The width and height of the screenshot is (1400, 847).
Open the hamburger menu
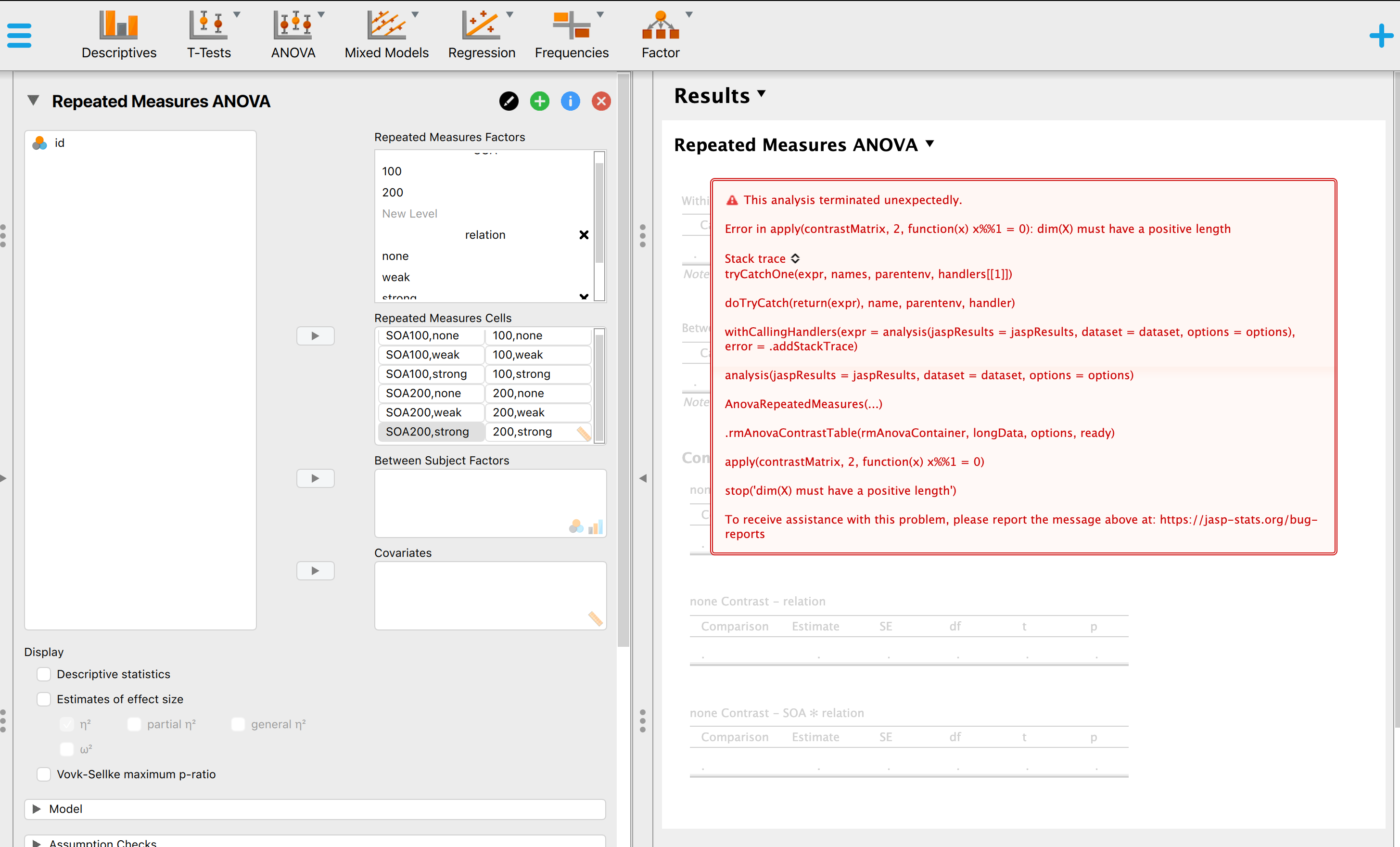tap(19, 34)
